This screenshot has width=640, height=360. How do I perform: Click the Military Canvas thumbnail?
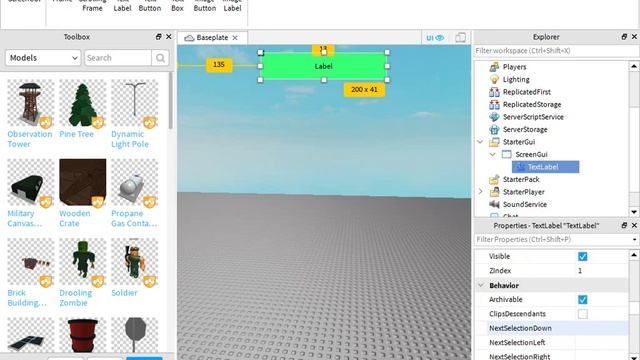pyautogui.click(x=31, y=182)
